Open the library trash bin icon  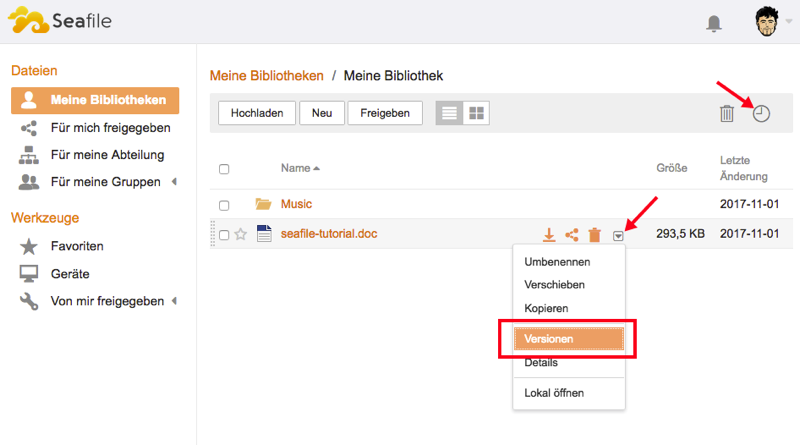727,114
